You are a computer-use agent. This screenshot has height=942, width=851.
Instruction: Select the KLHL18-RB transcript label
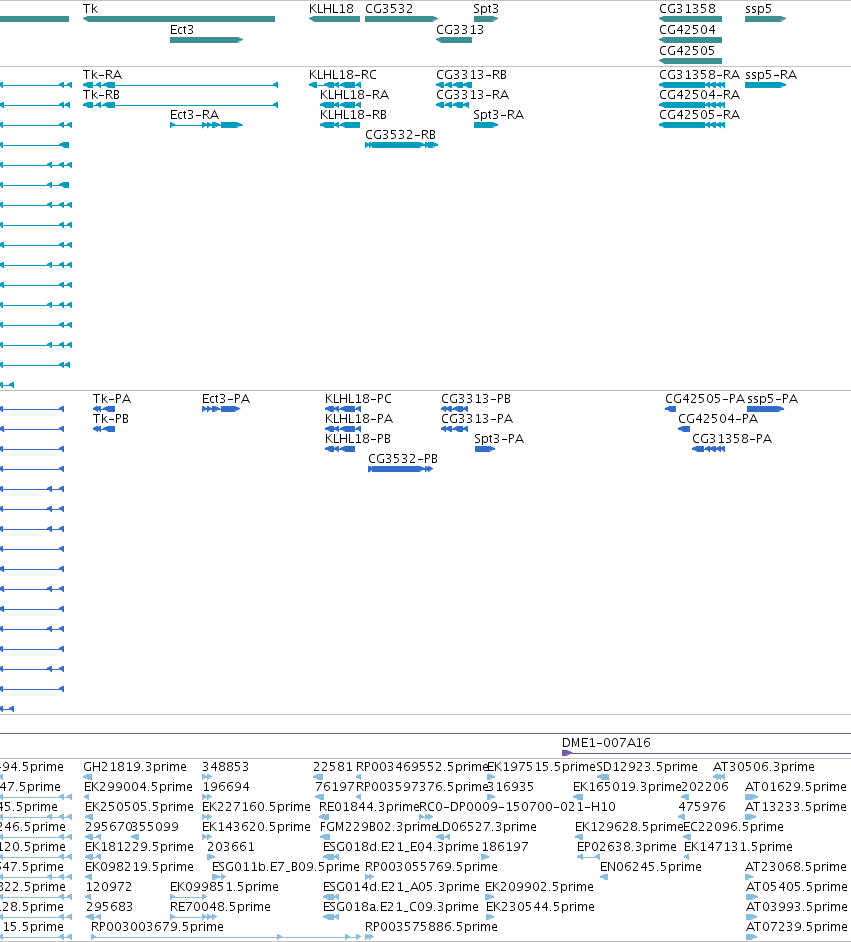[x=353, y=115]
